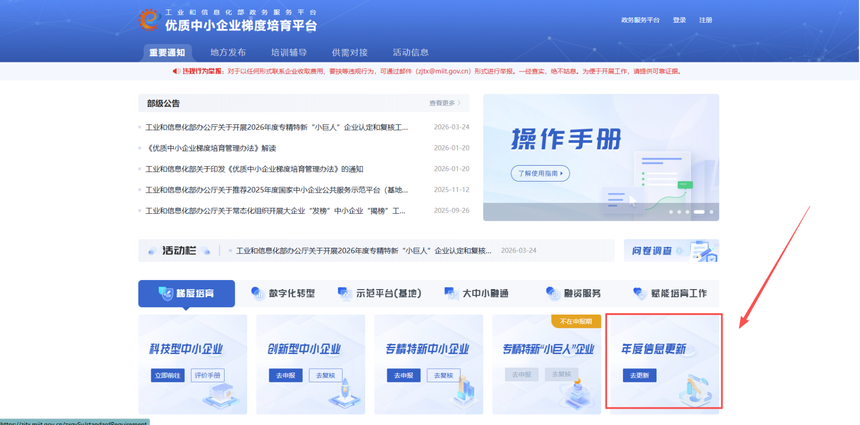860x425 pixels.
Task: Select the last carousel dot on banner
Action: point(711,212)
